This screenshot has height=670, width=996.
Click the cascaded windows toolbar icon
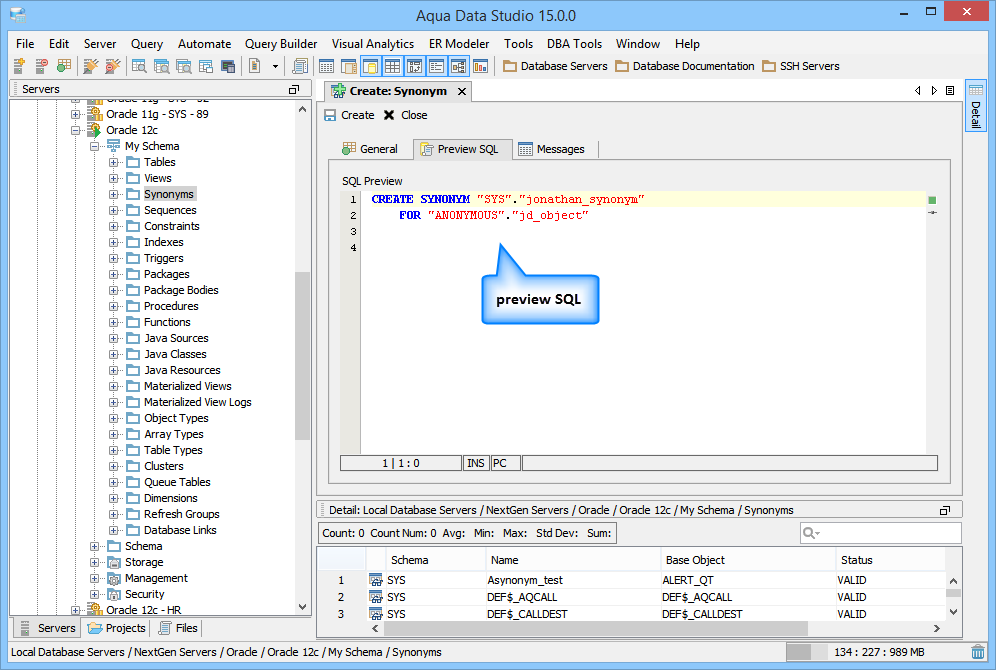coord(206,65)
